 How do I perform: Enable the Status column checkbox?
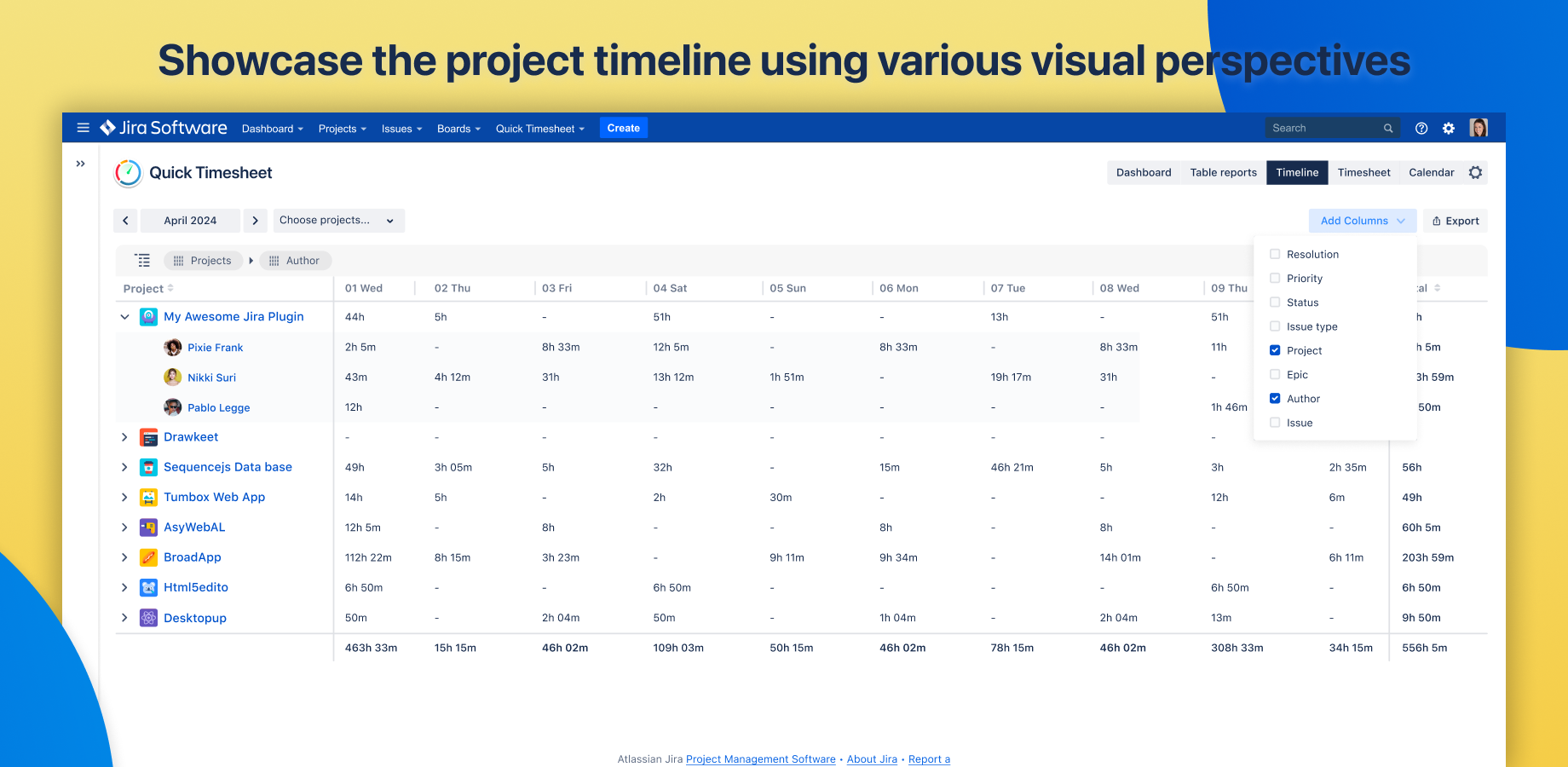[1275, 302]
